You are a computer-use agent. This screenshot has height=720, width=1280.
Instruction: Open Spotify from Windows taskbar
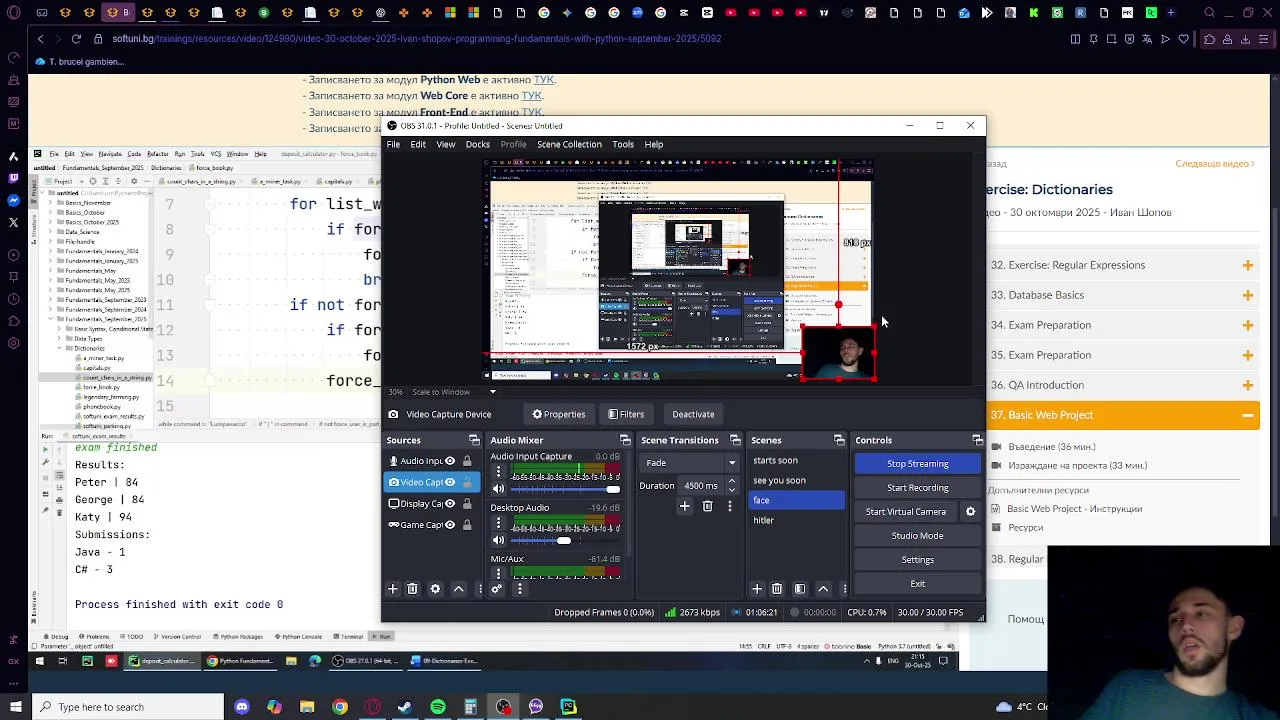point(438,707)
